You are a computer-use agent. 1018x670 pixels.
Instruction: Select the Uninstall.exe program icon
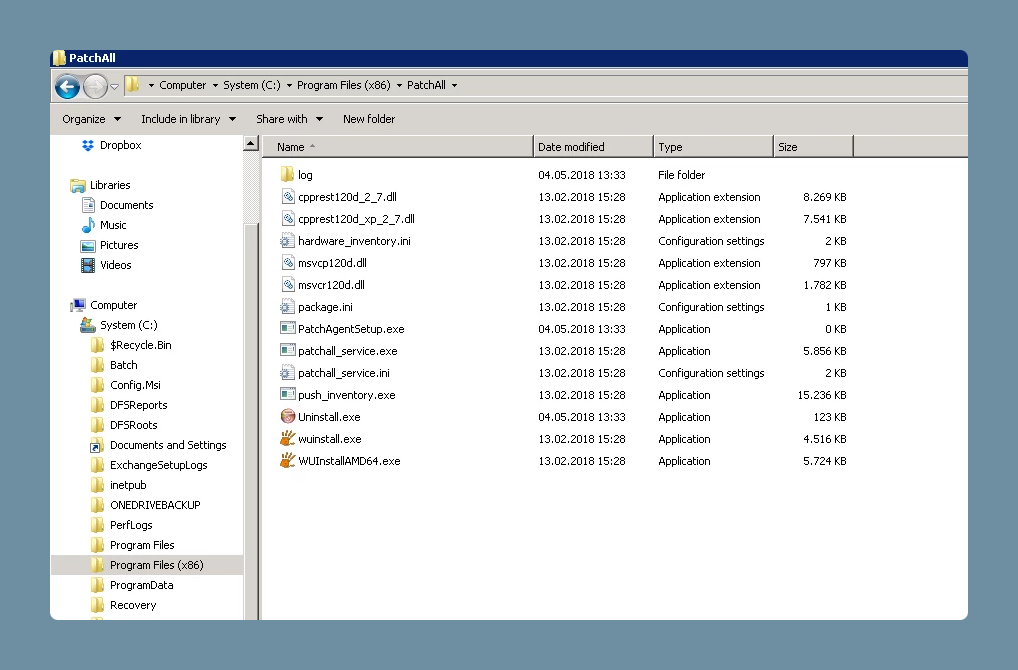point(288,416)
